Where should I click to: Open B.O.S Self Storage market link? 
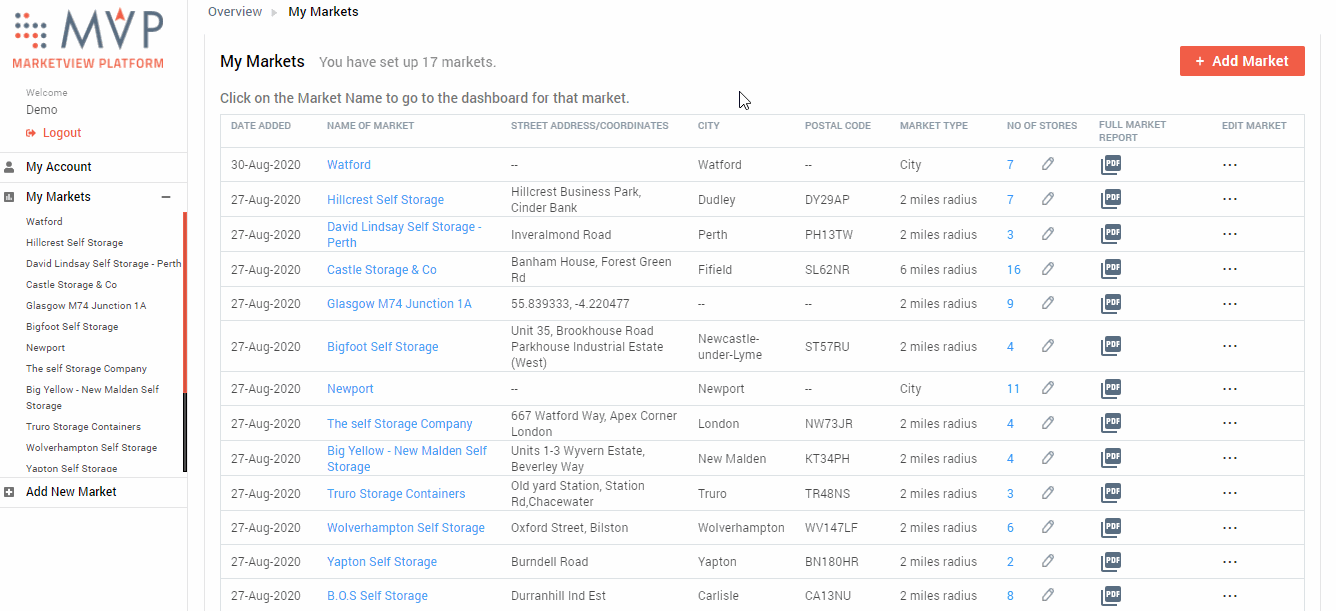click(x=377, y=596)
